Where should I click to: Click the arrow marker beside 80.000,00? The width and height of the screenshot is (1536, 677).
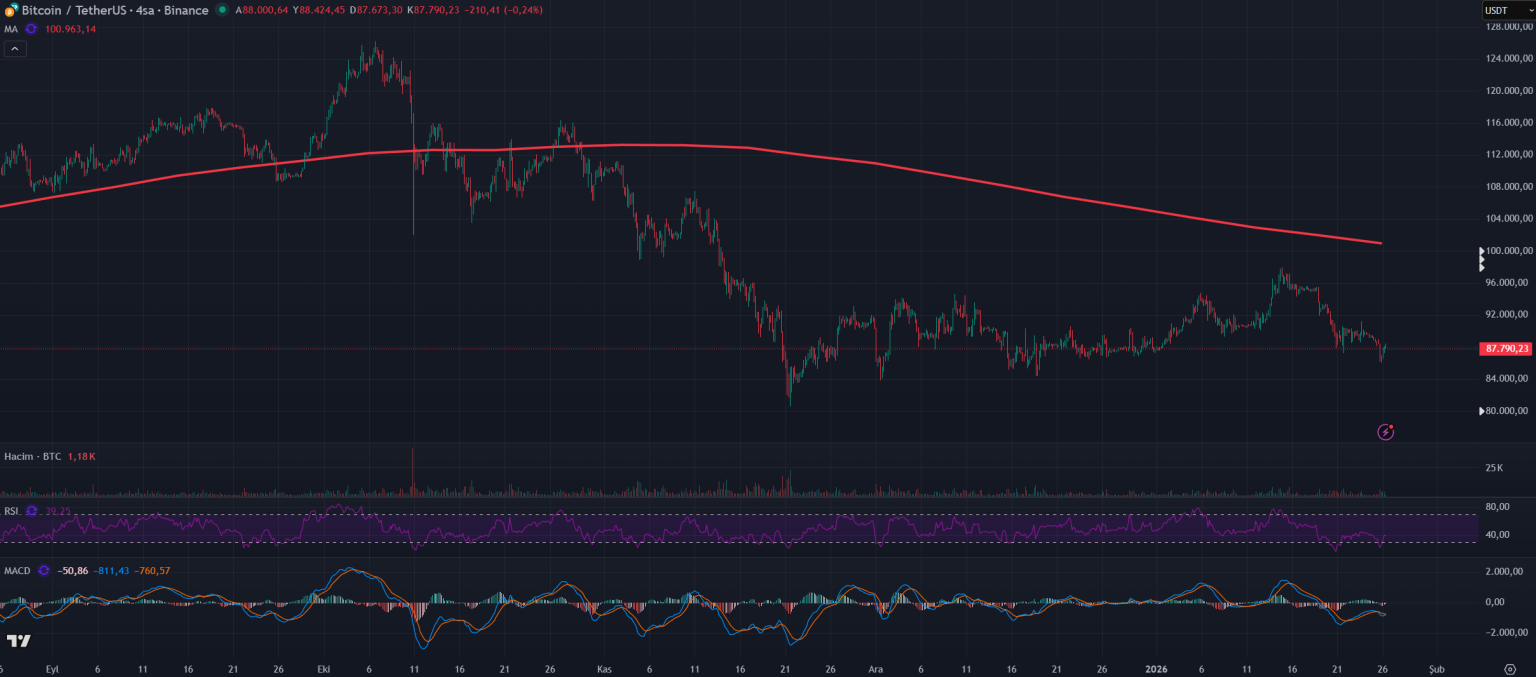(1481, 411)
